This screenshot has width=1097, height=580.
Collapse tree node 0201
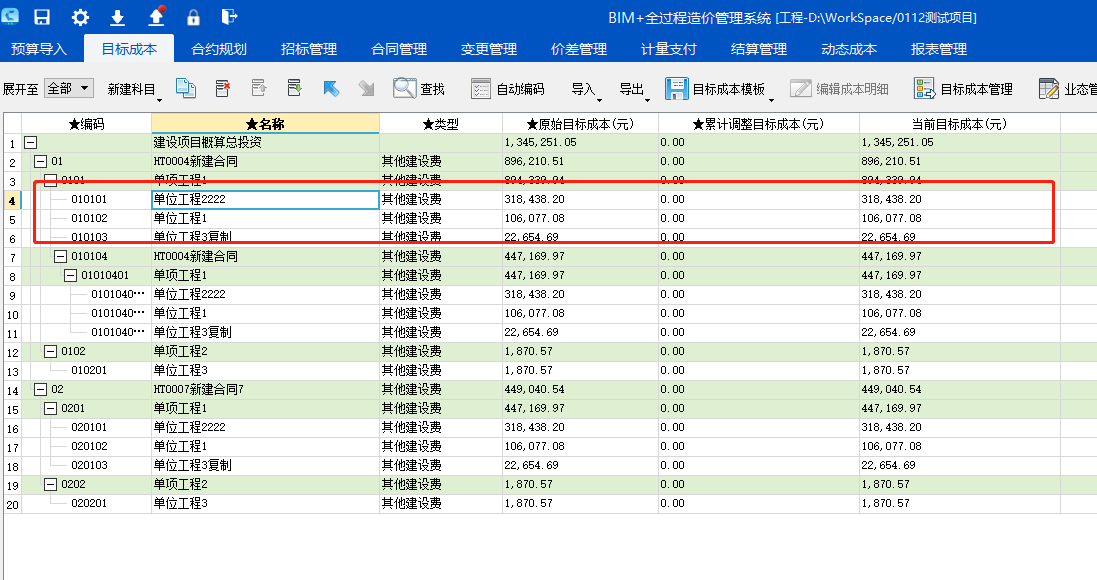50,408
